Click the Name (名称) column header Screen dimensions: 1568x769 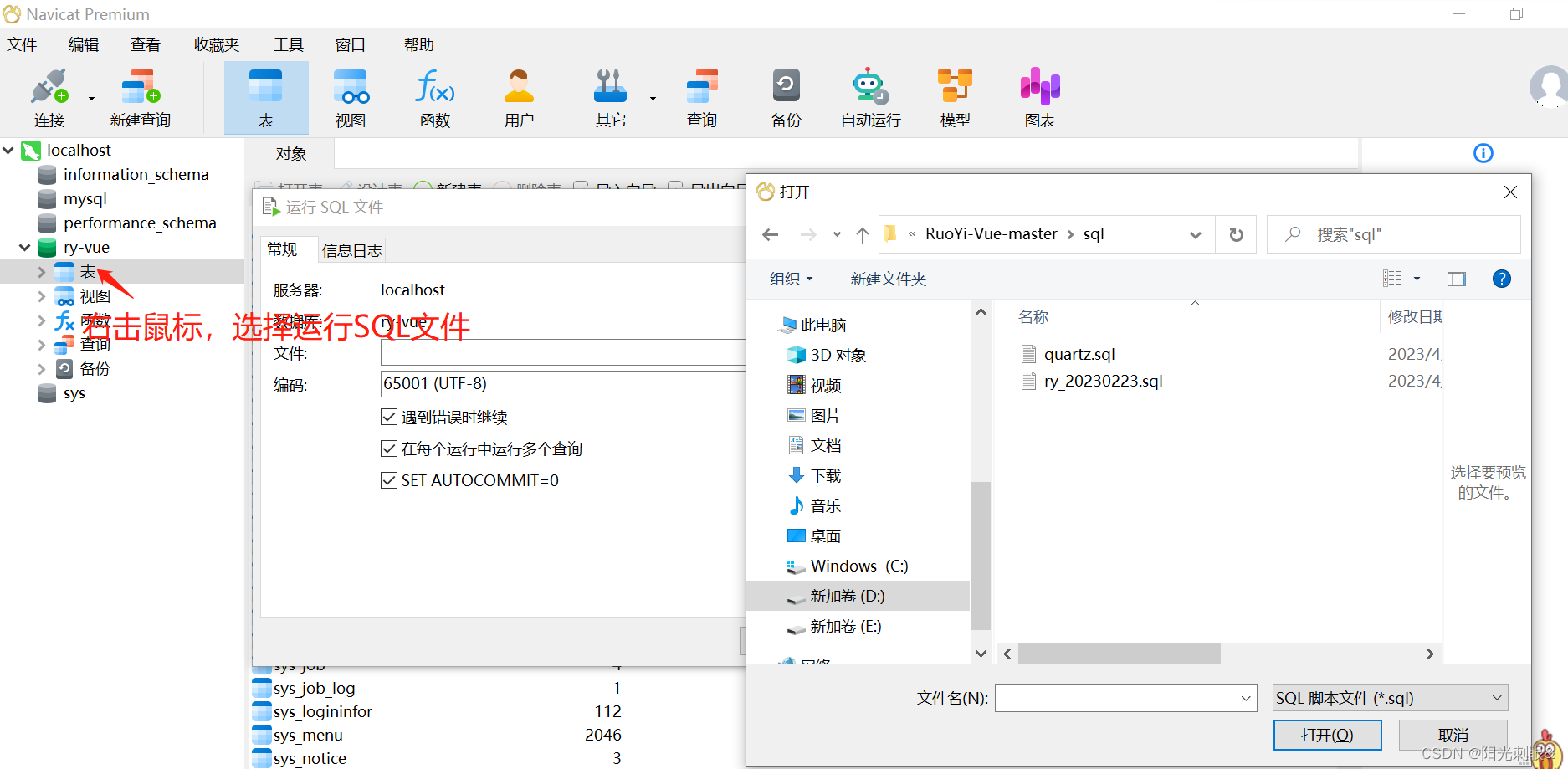(1033, 317)
